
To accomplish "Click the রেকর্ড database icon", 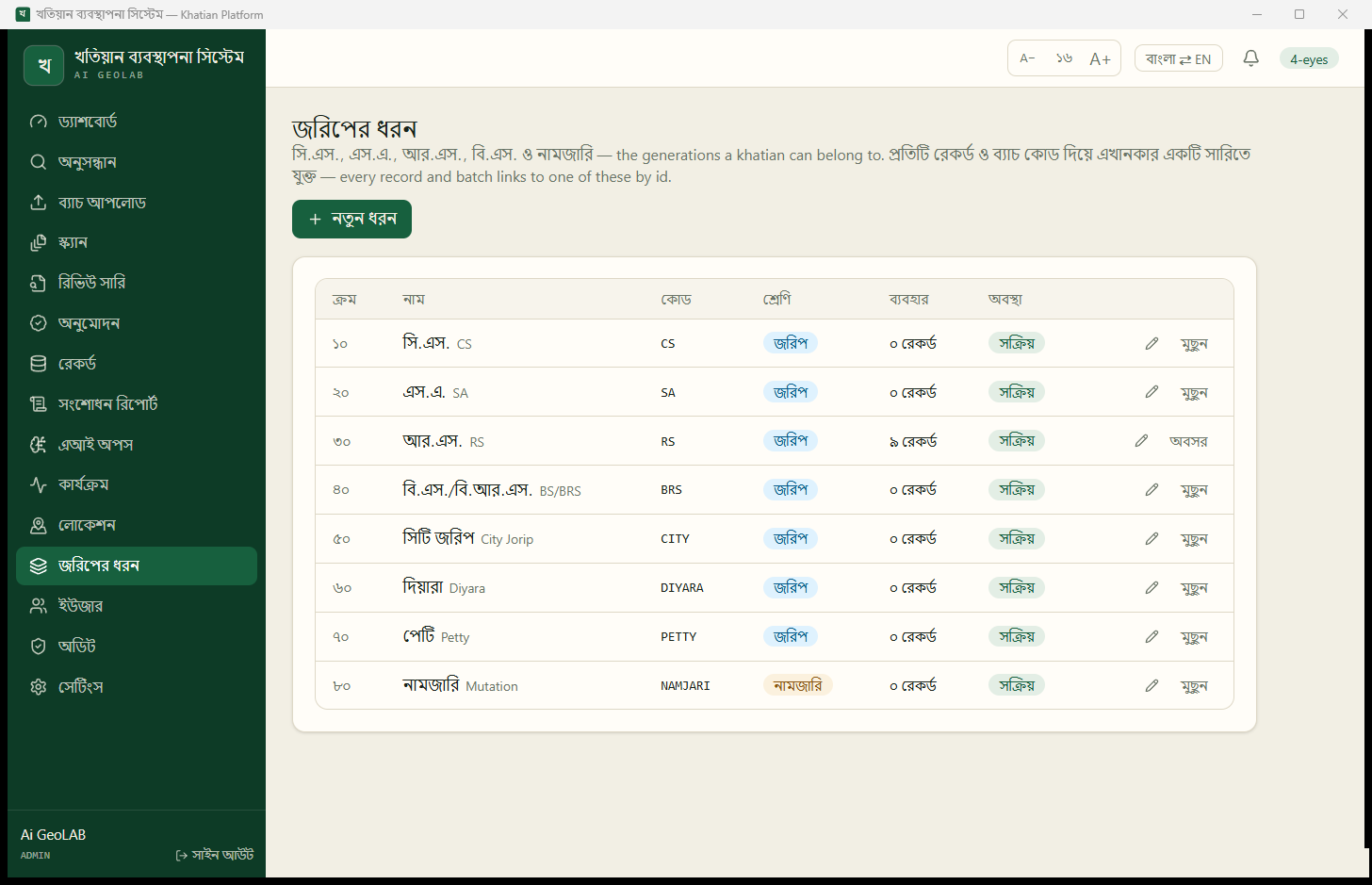I will tap(38, 364).
